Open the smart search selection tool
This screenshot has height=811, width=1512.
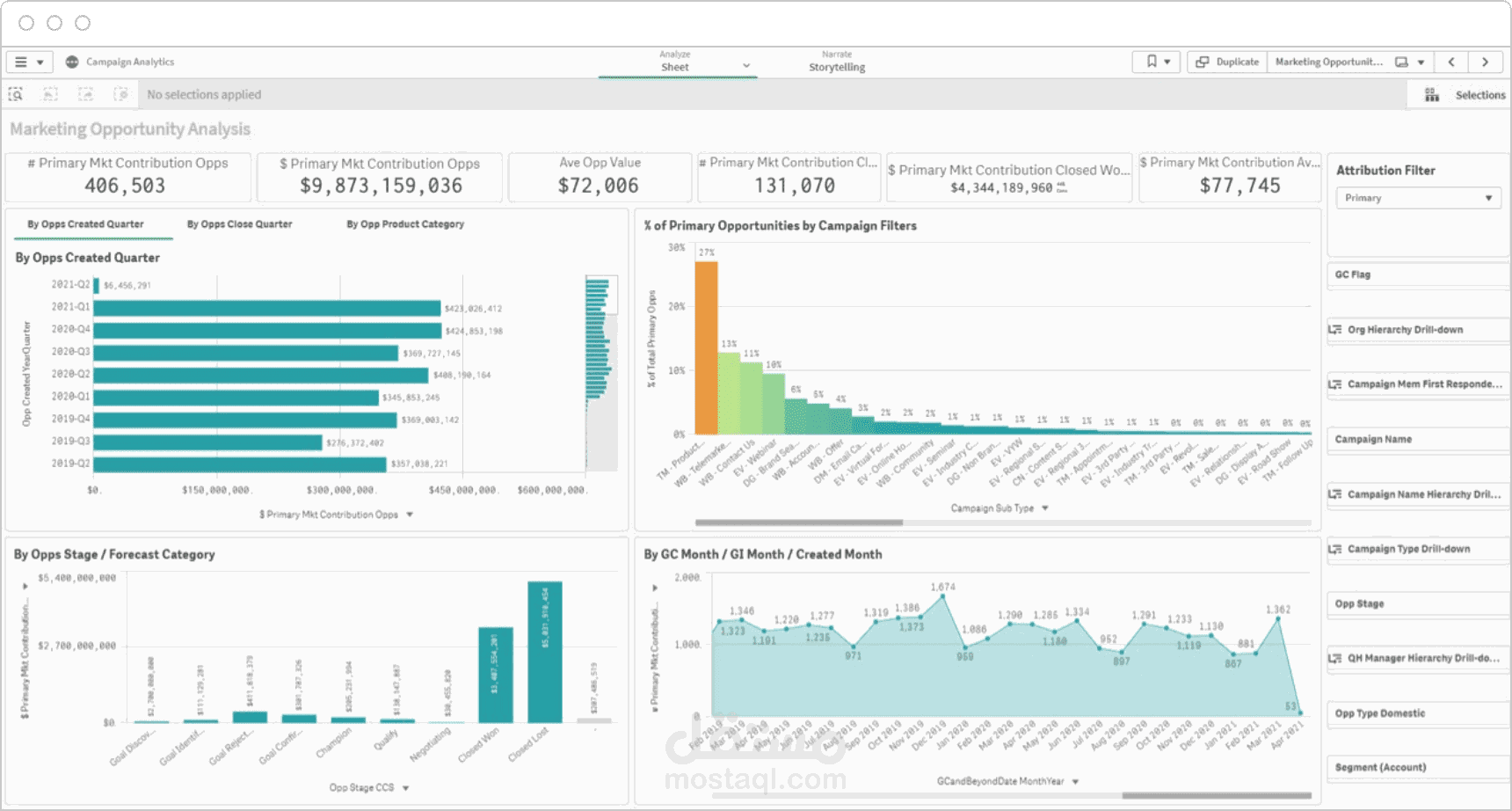[x=16, y=94]
